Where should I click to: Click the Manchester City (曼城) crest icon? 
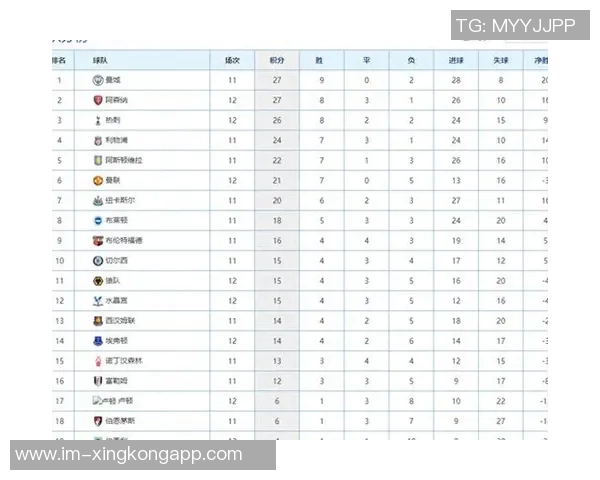(x=97, y=80)
